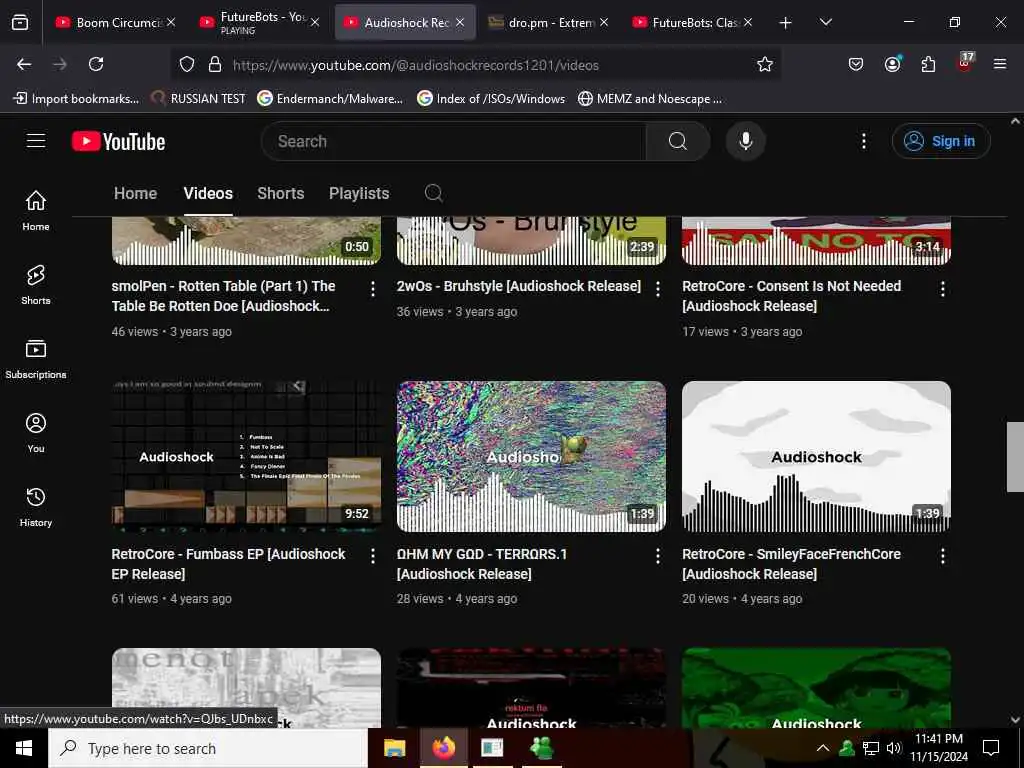Start voice search with the microphone
1024x768 pixels.
point(745,141)
